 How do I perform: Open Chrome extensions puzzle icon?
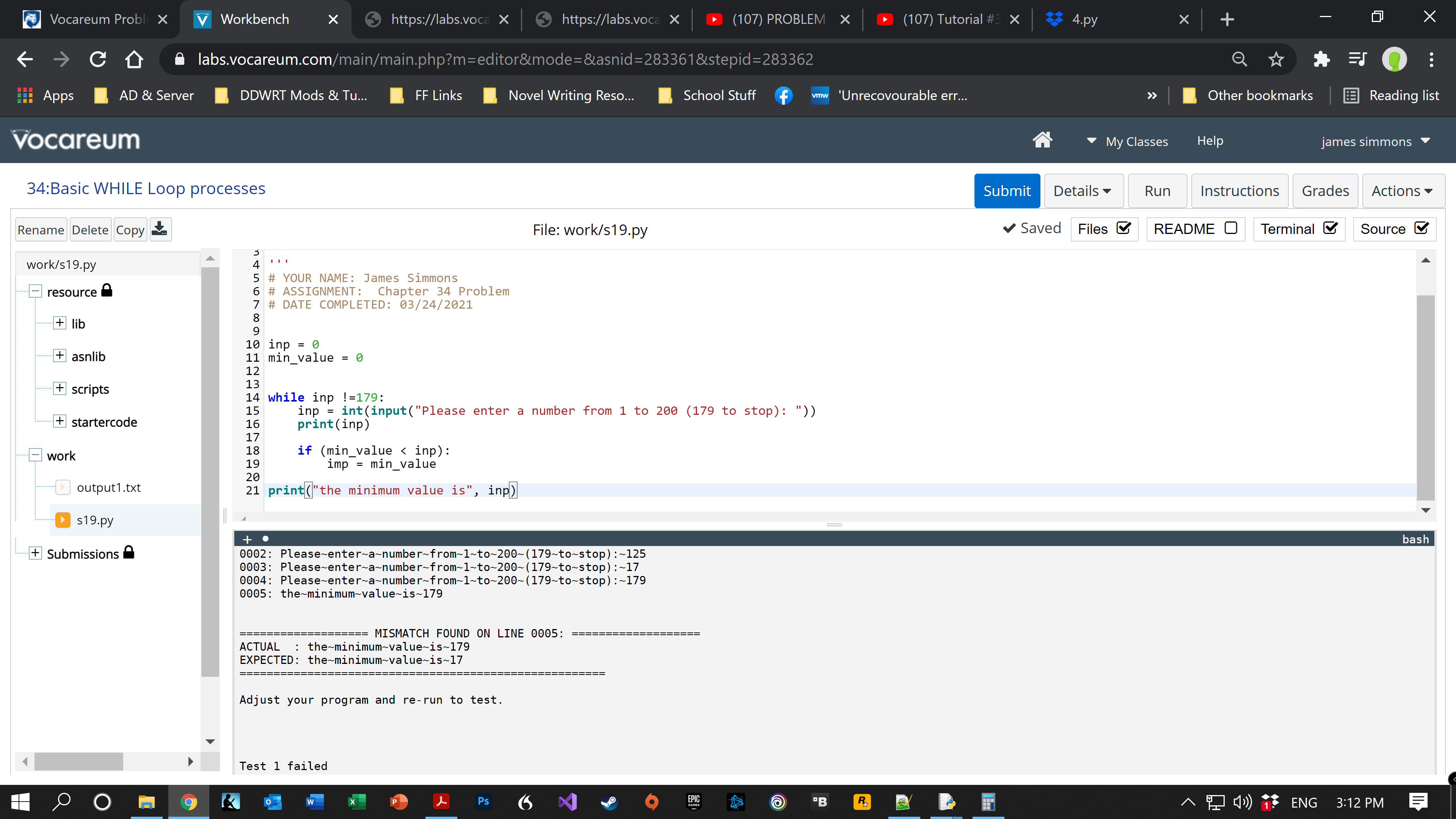click(x=1321, y=60)
